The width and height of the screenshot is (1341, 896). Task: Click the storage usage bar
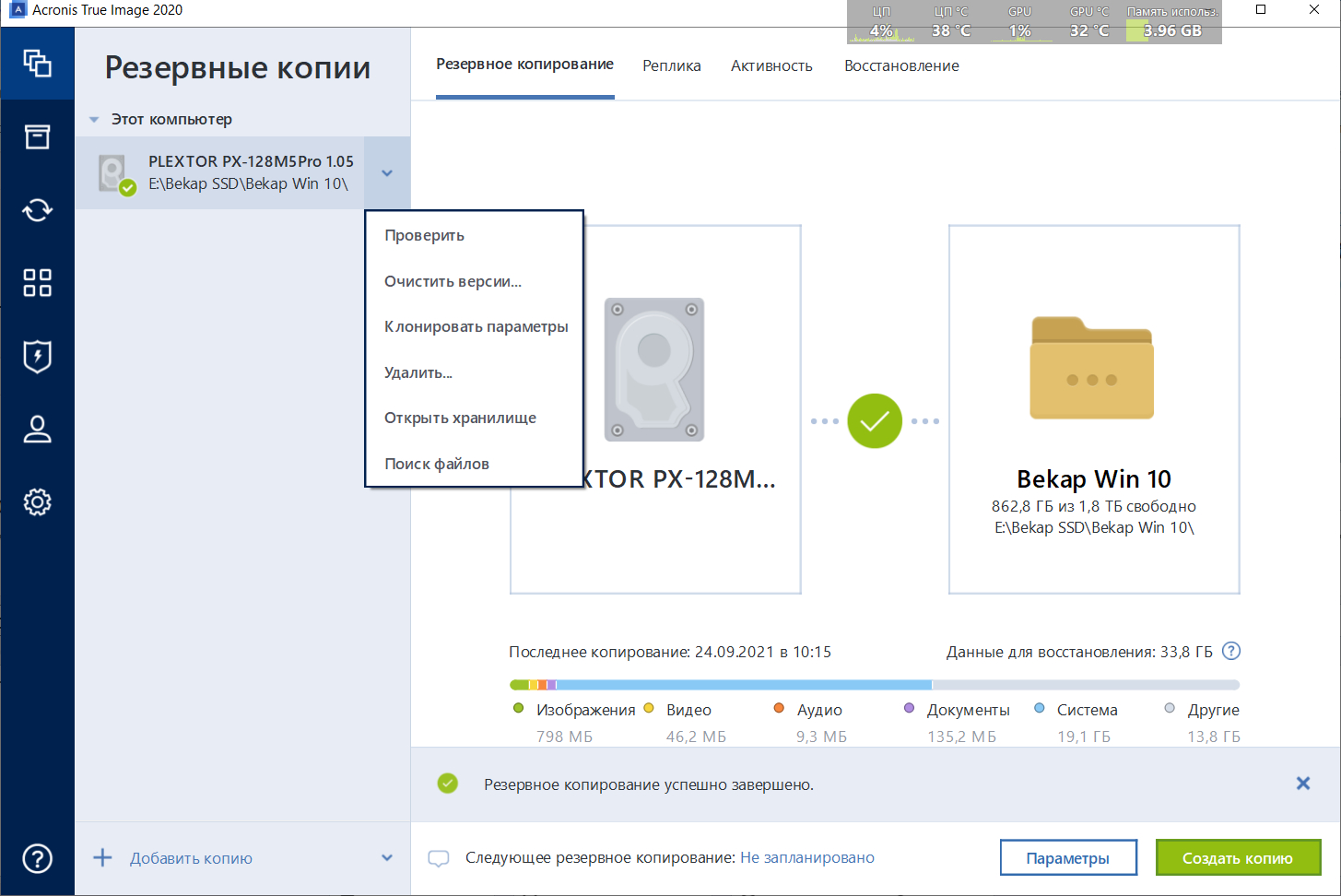(x=875, y=685)
